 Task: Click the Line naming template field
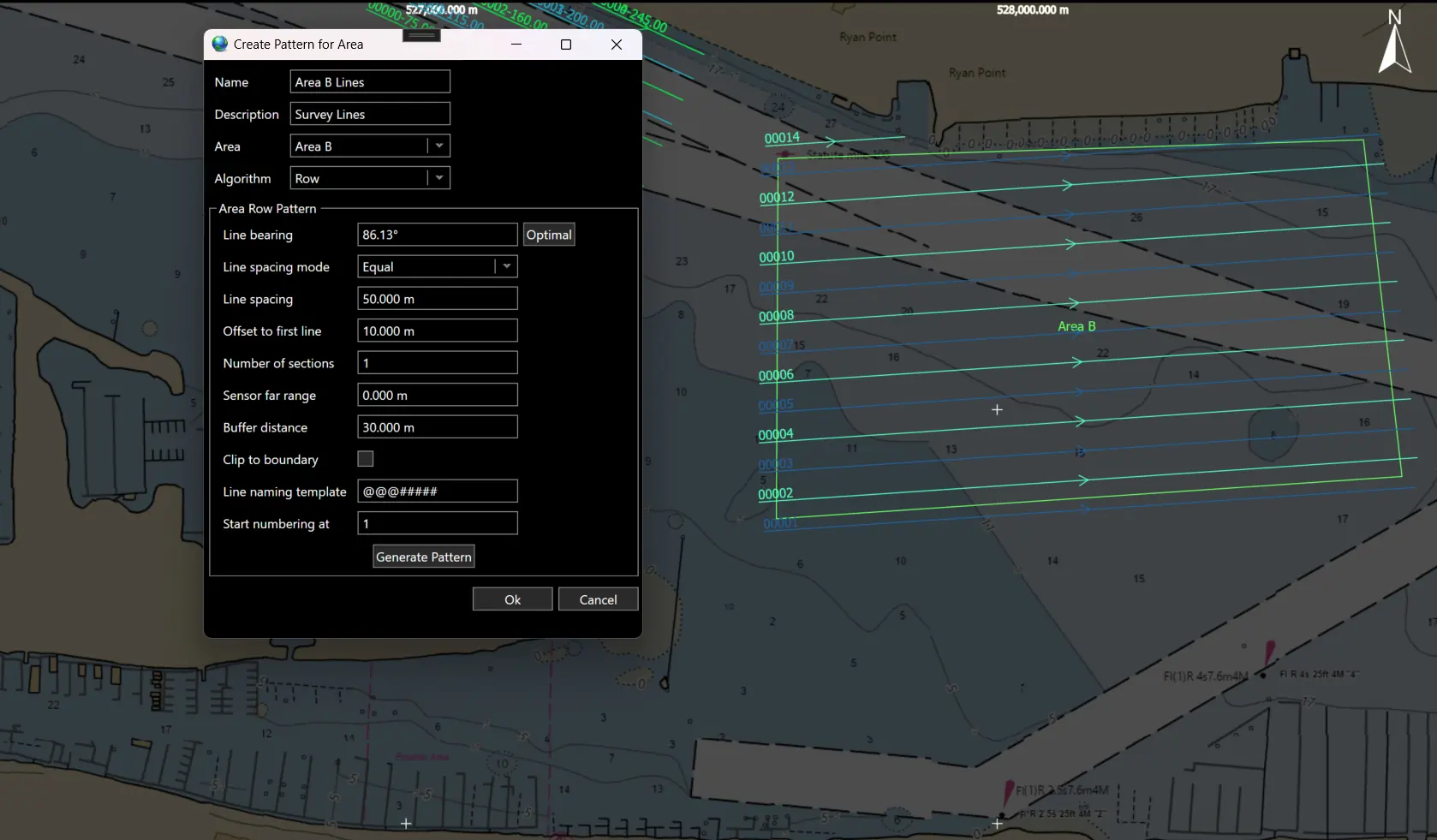pyautogui.click(x=437, y=491)
